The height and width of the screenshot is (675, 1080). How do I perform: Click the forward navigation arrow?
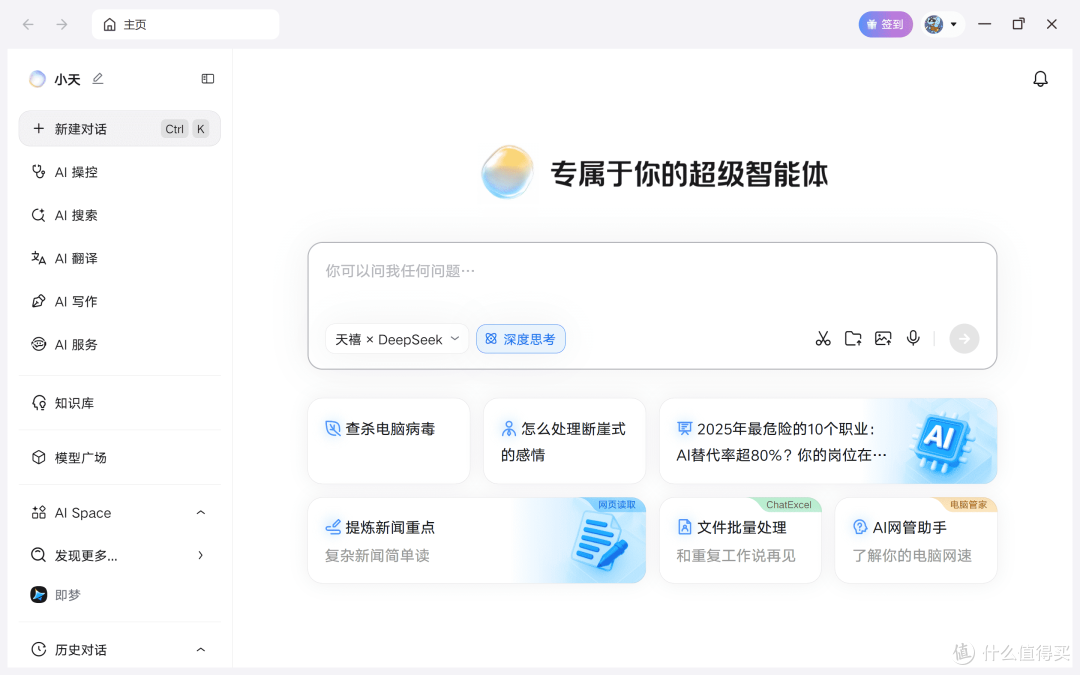pos(62,25)
